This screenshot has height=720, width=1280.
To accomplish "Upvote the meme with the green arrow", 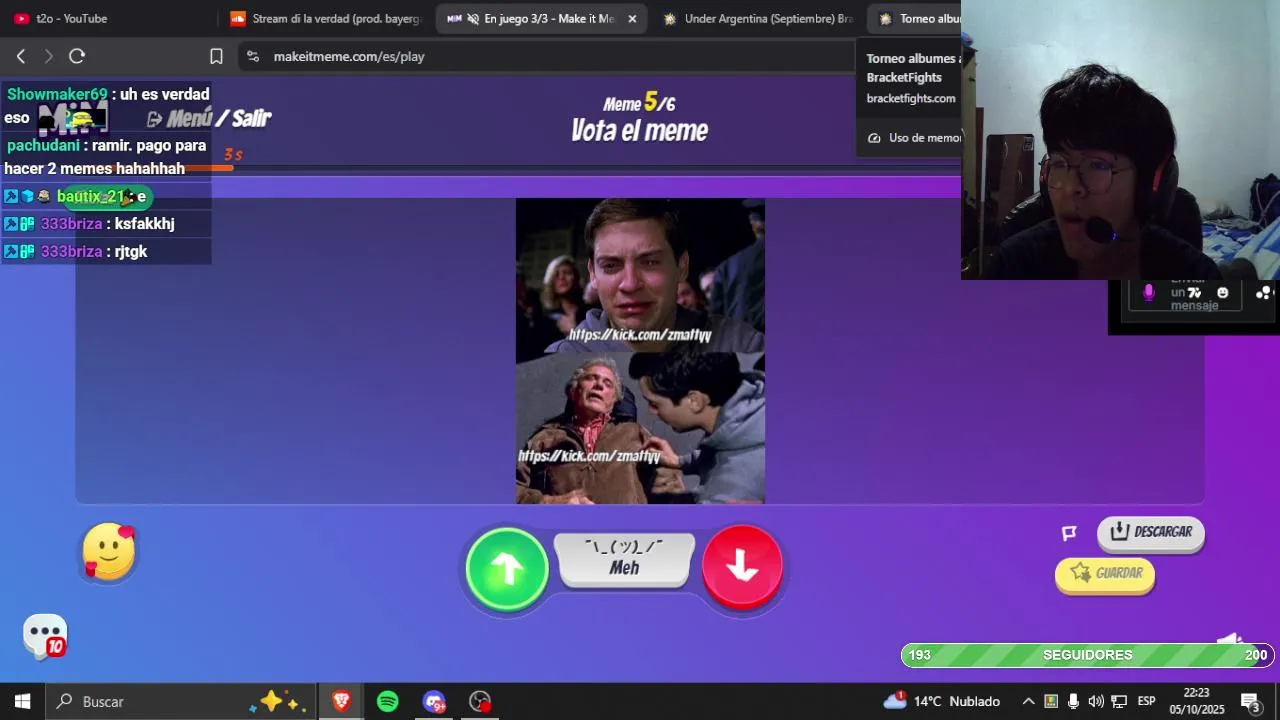I will pos(507,568).
